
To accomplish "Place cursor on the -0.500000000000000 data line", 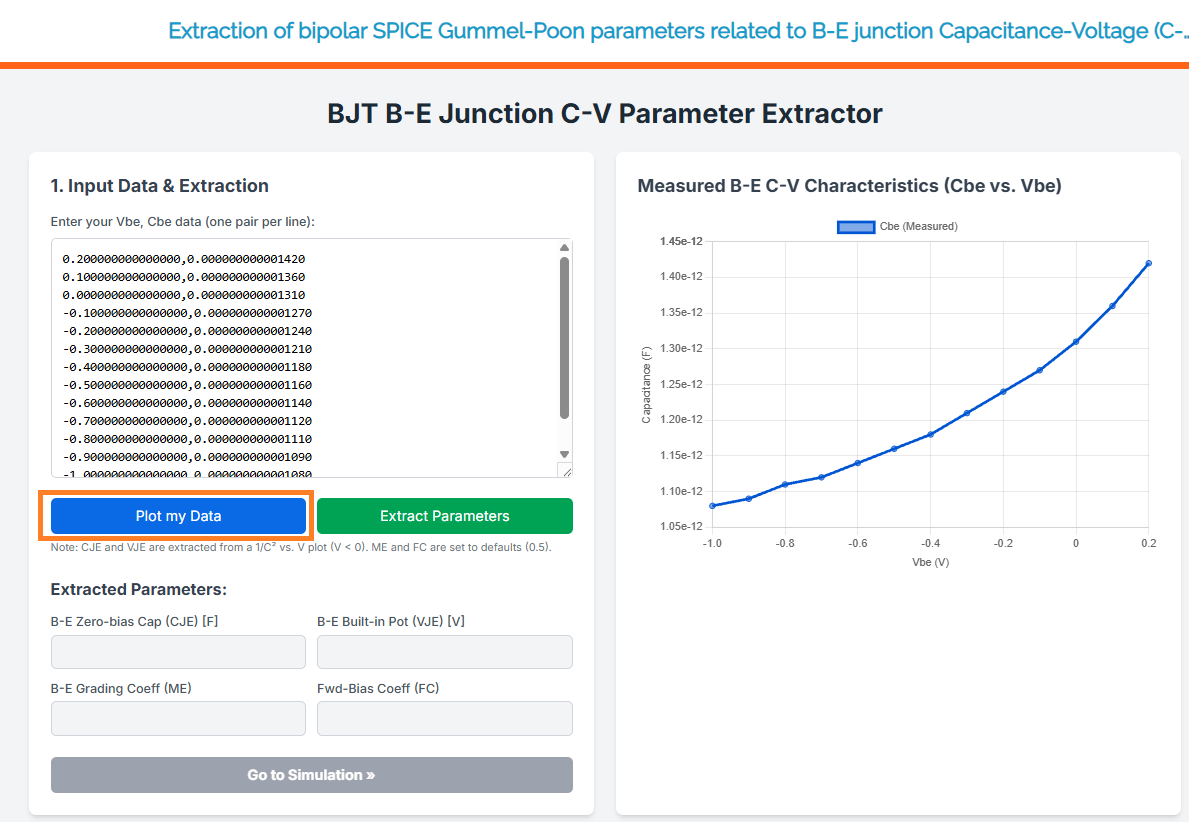I will click(188, 384).
